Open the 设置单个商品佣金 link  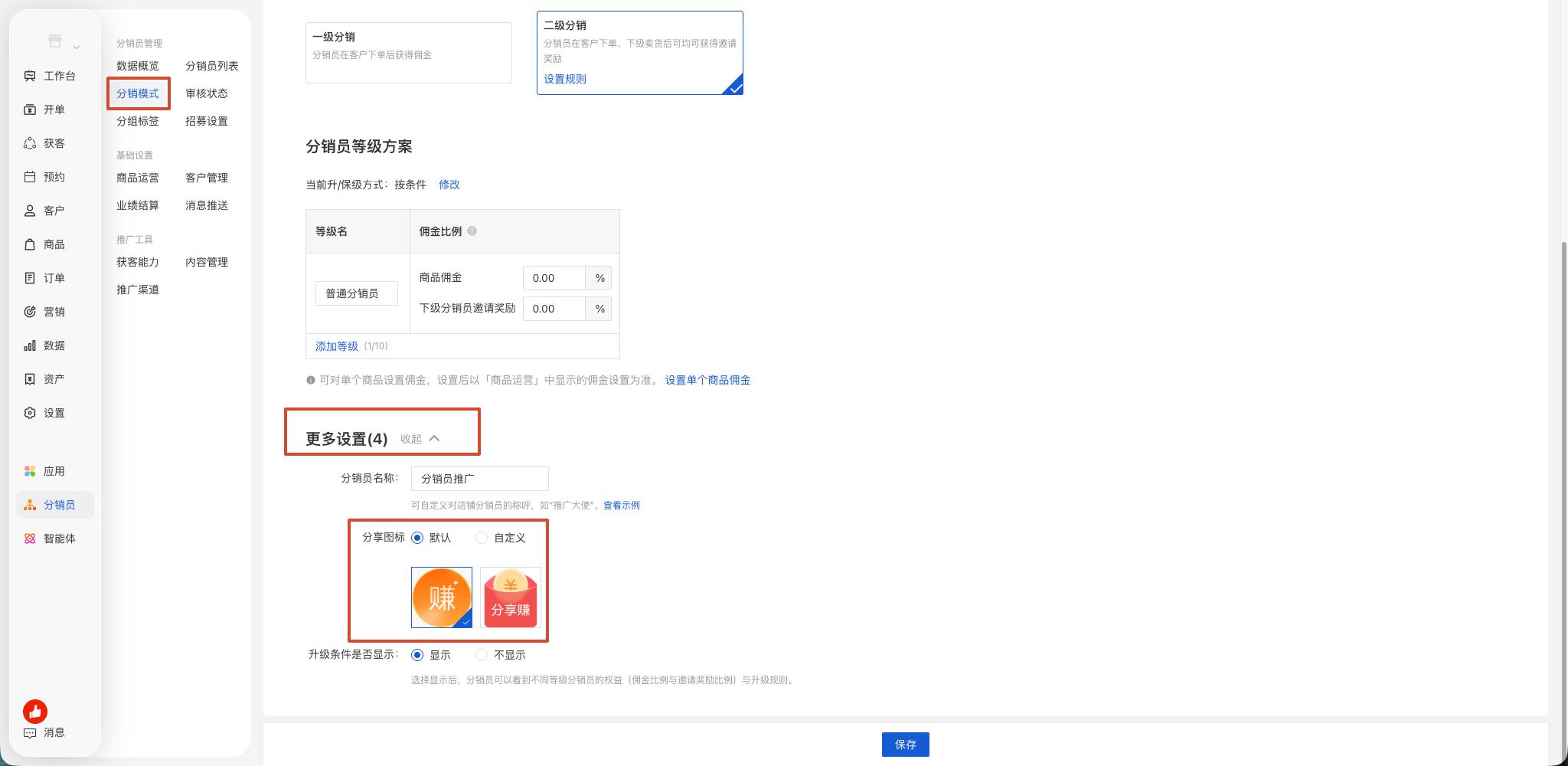pos(707,380)
